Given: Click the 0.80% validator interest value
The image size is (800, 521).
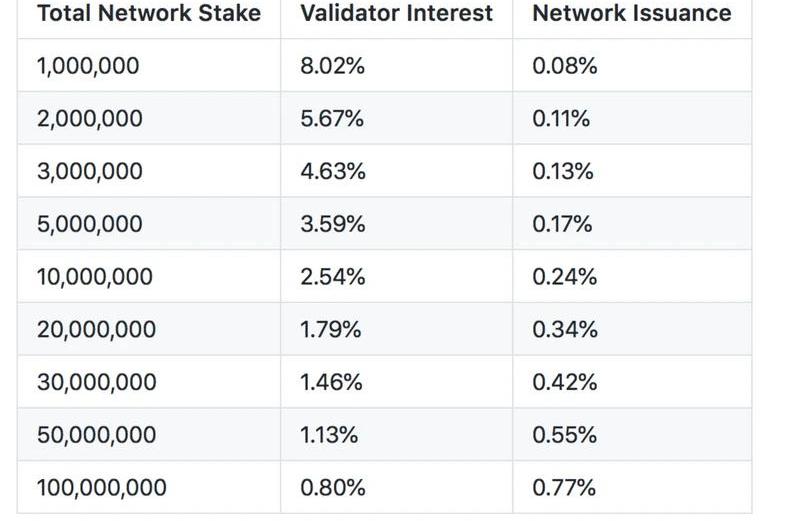Looking at the screenshot, I should point(332,488).
